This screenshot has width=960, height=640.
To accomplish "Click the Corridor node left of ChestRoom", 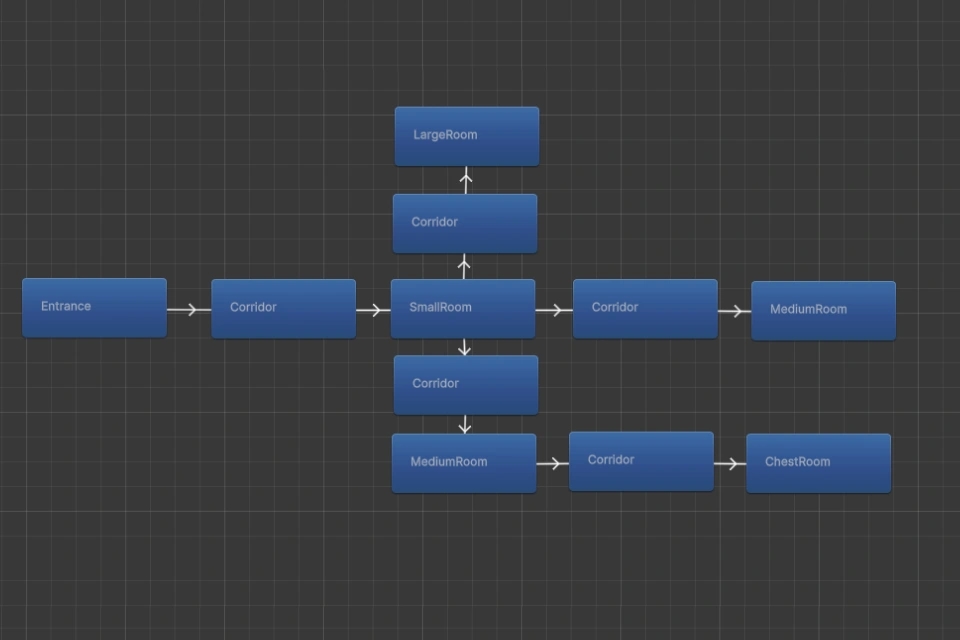I will (x=641, y=461).
